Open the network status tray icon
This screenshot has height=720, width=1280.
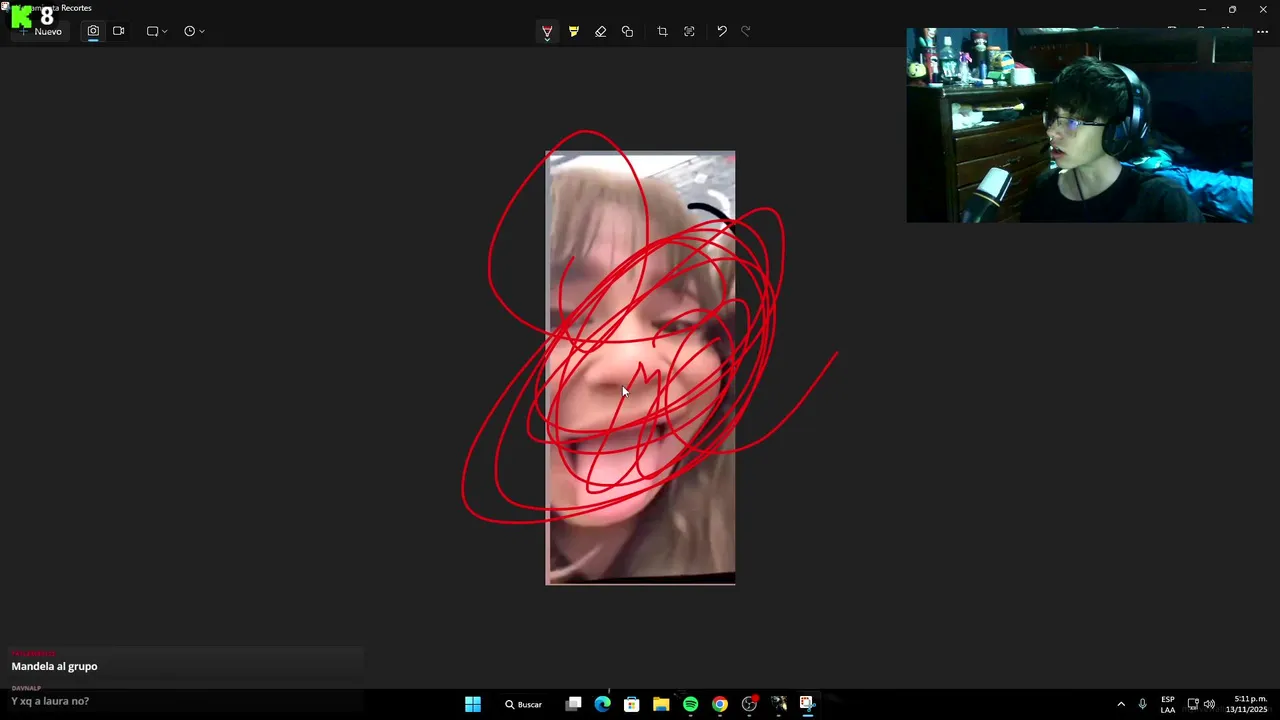[1193, 704]
